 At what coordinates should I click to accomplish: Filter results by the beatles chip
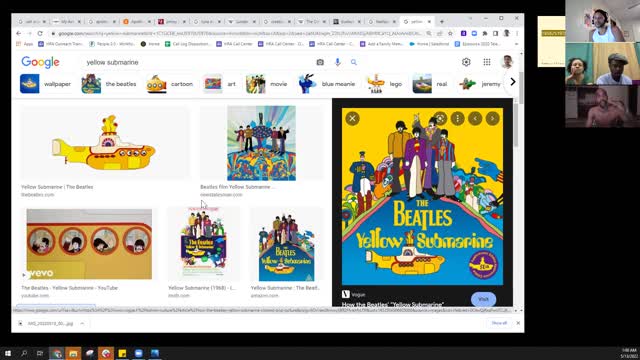coord(109,84)
